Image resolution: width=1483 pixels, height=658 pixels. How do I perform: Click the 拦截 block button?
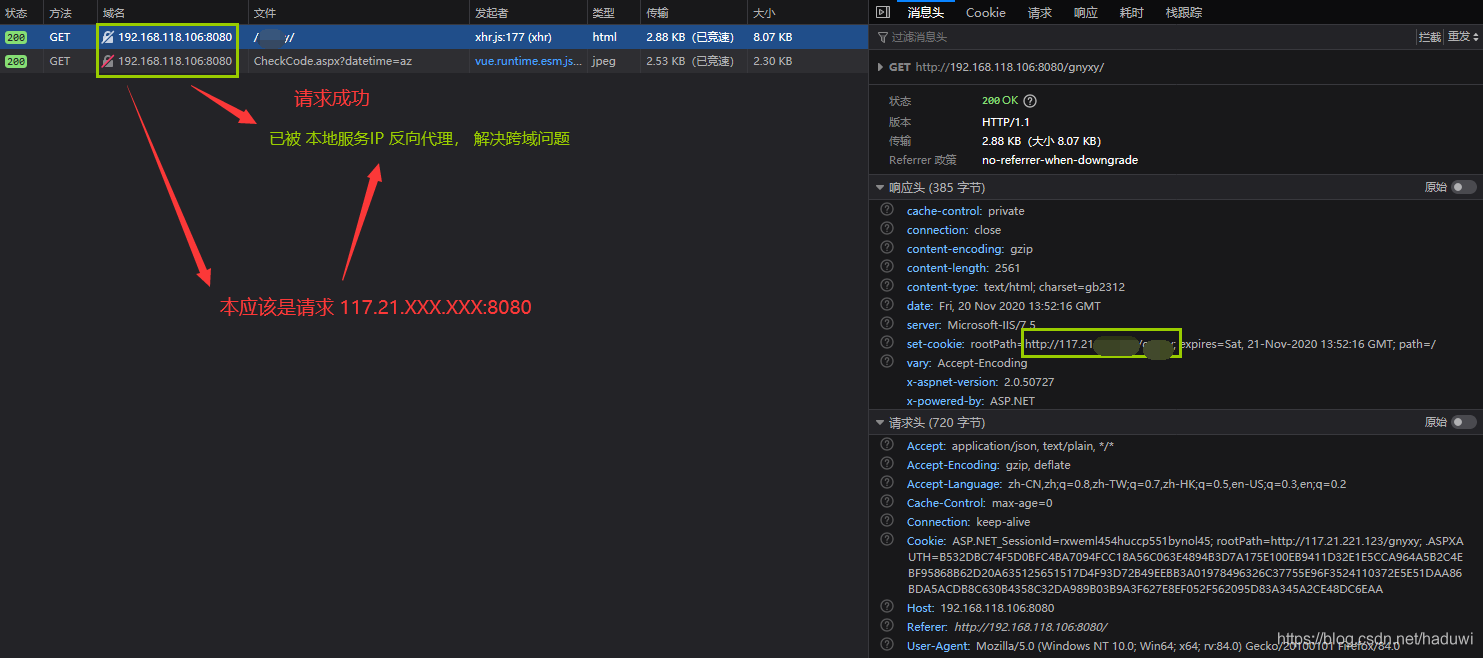[x=1429, y=37]
